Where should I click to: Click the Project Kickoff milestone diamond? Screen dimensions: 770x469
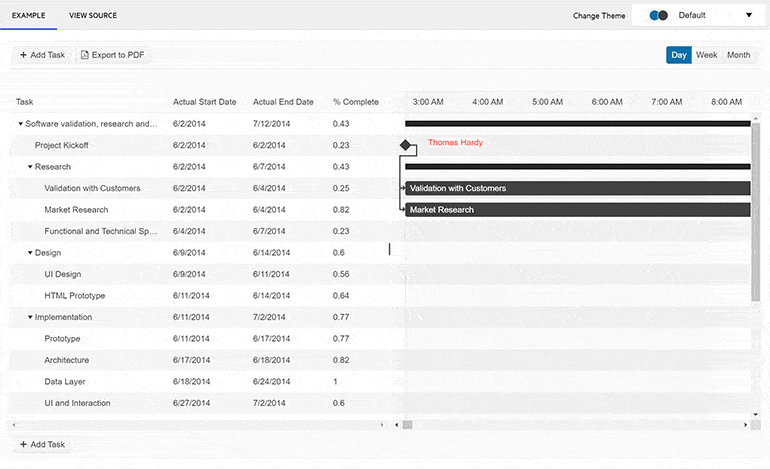[x=405, y=145]
